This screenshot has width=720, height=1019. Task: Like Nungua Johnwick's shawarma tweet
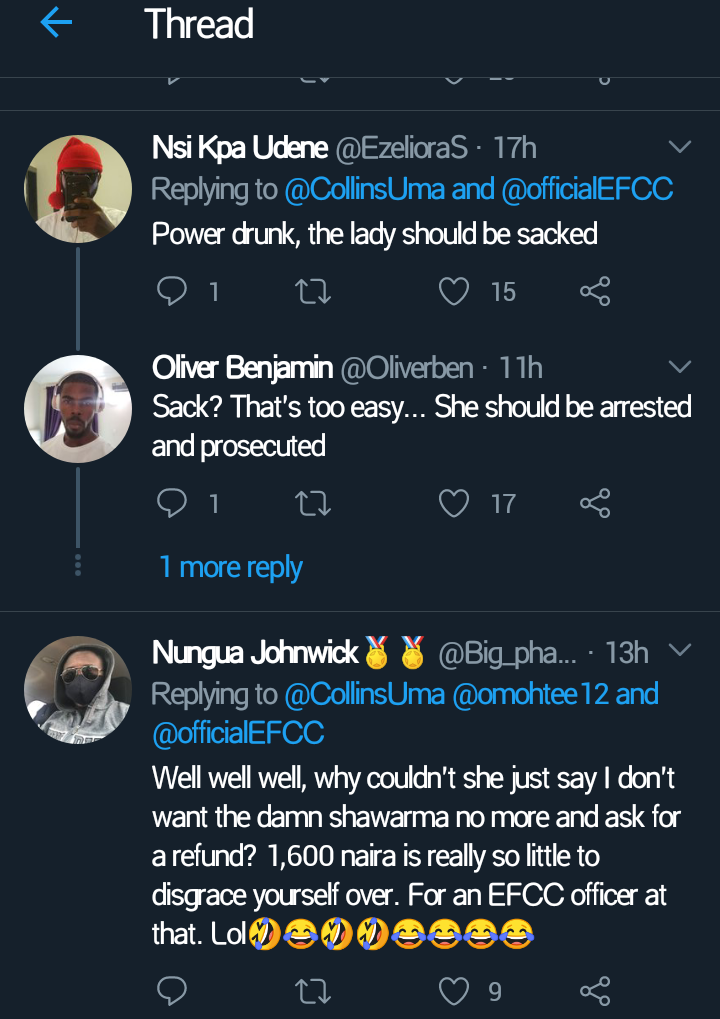[x=455, y=991]
